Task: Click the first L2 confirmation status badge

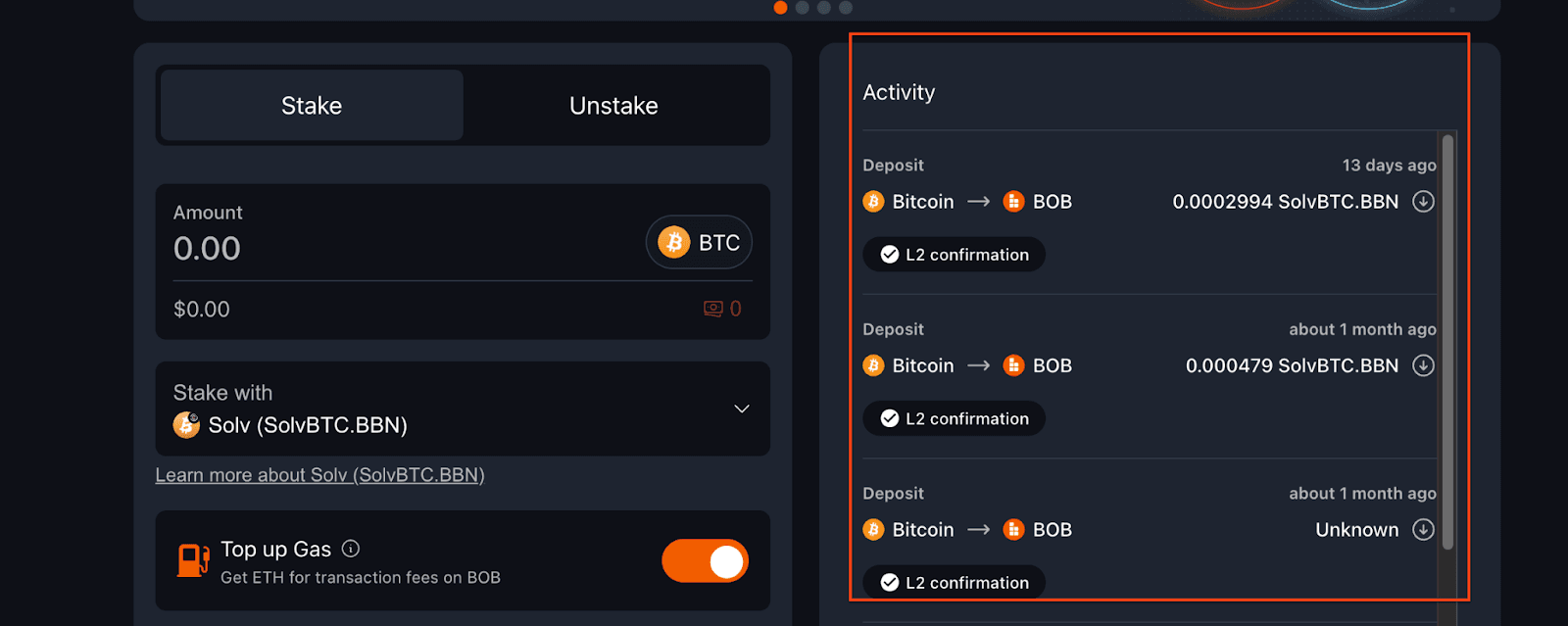Action: 954,255
